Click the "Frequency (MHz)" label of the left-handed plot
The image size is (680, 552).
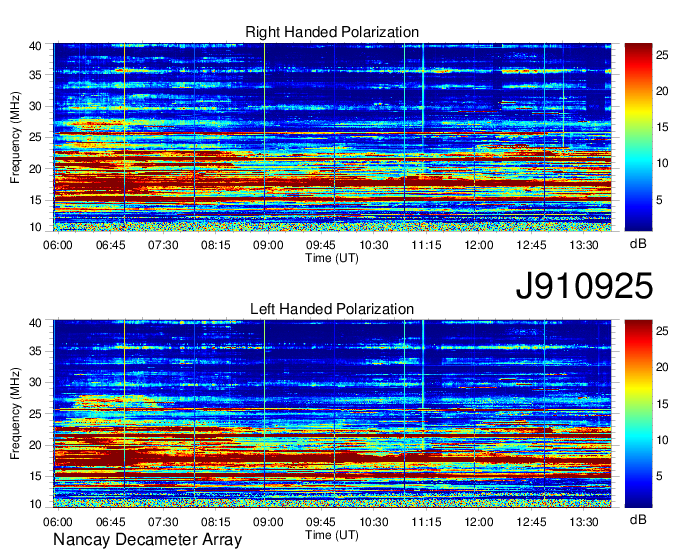pos(15,414)
